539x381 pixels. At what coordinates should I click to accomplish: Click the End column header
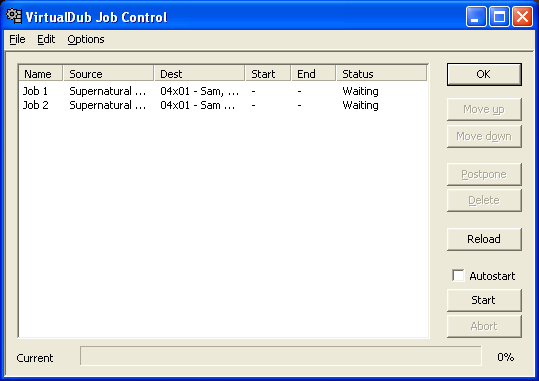point(314,74)
